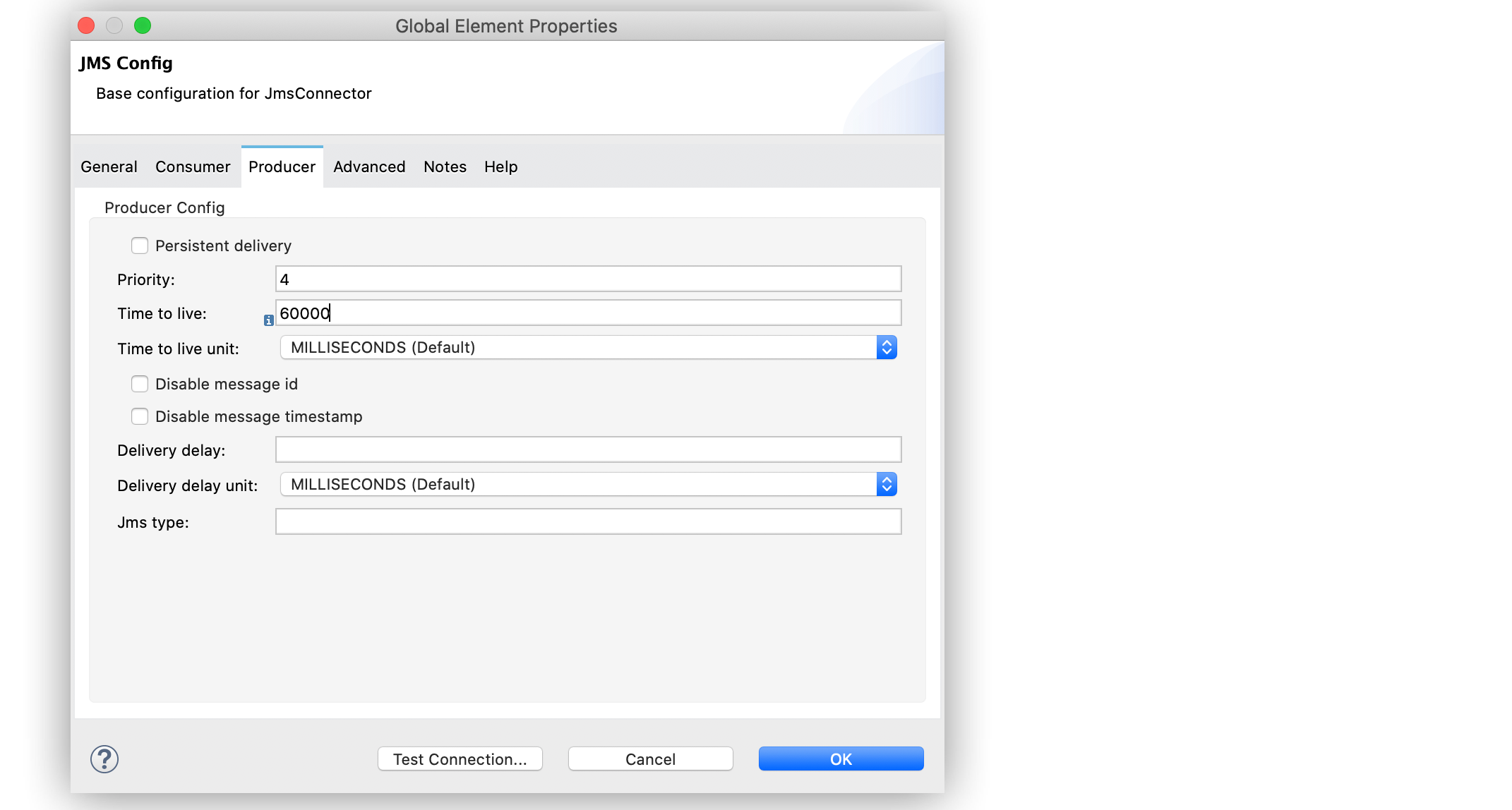Close the Global Element Properties window
The image size is (1512, 810).
click(86, 26)
